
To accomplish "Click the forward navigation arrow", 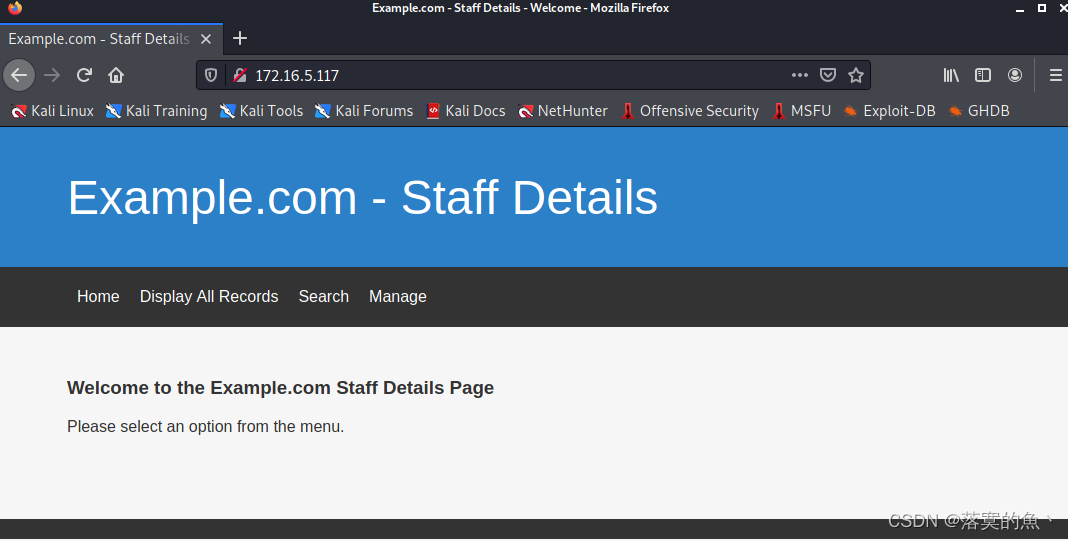I will (x=52, y=75).
